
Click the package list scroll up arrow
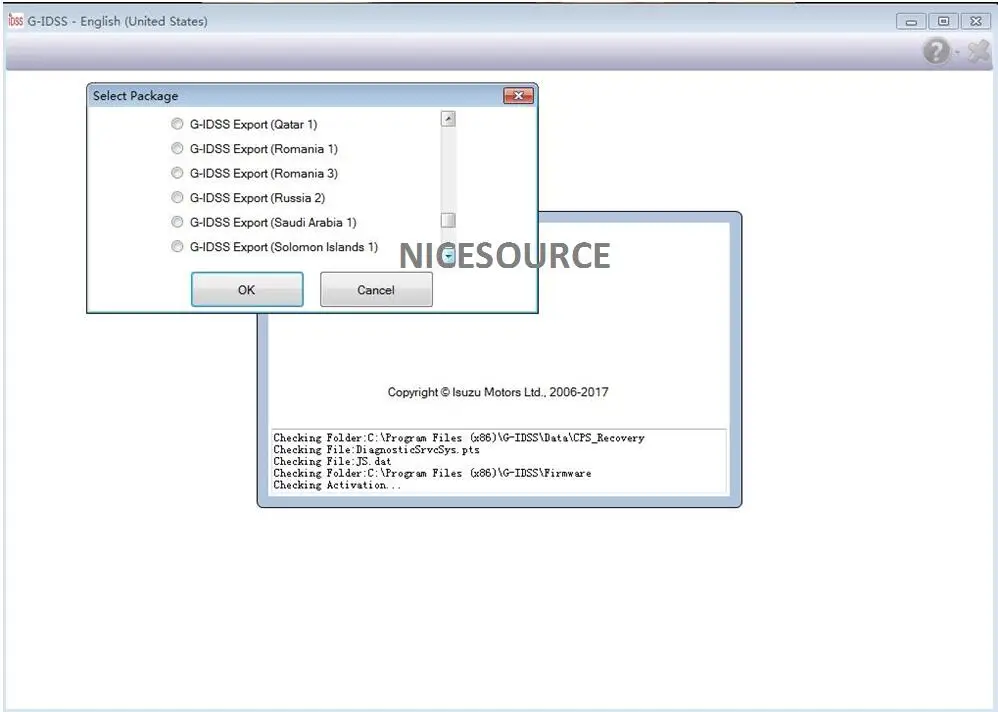point(448,119)
